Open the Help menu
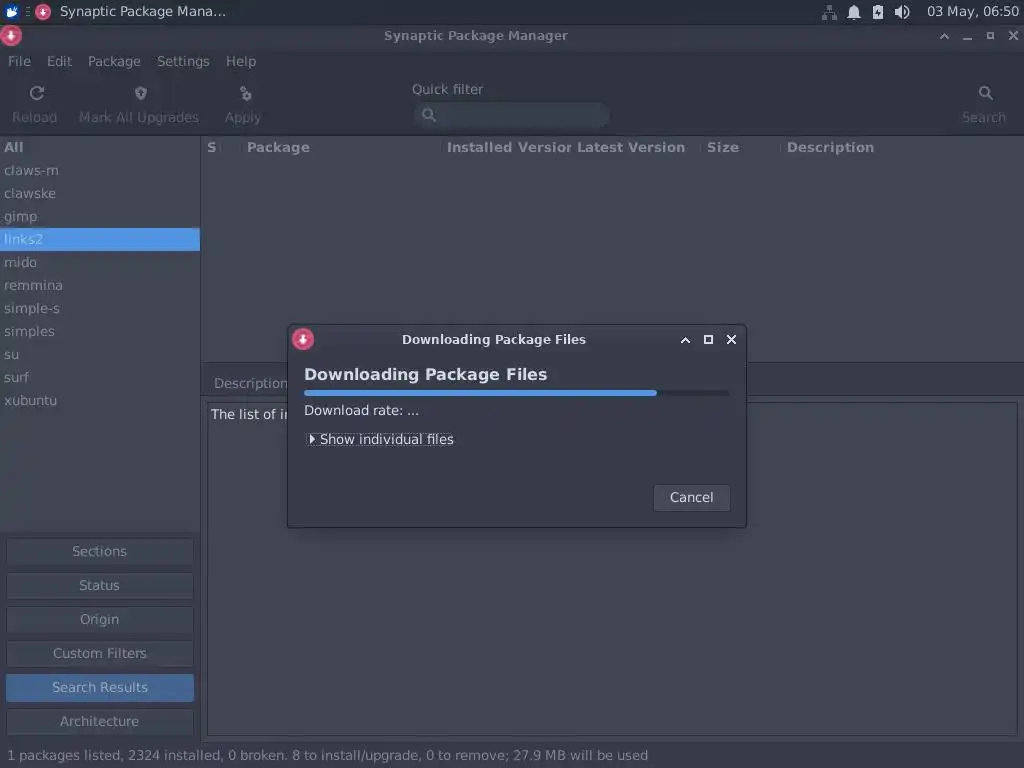This screenshot has width=1024, height=768. point(241,61)
